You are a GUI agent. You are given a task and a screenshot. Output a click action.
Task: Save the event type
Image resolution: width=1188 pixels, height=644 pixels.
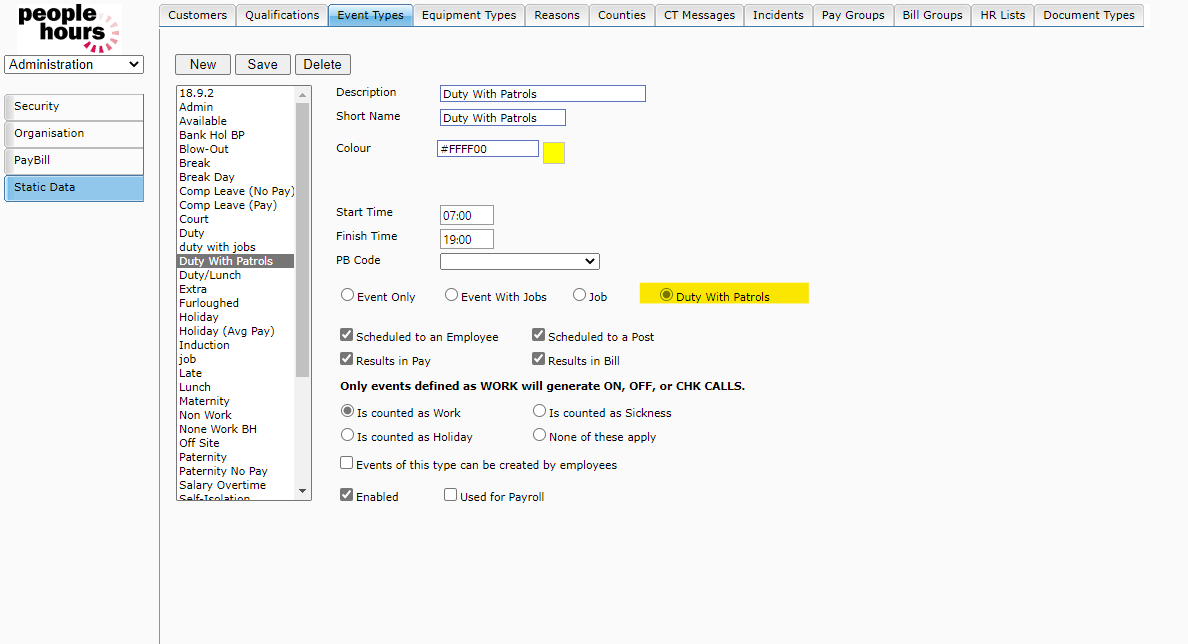pos(263,65)
